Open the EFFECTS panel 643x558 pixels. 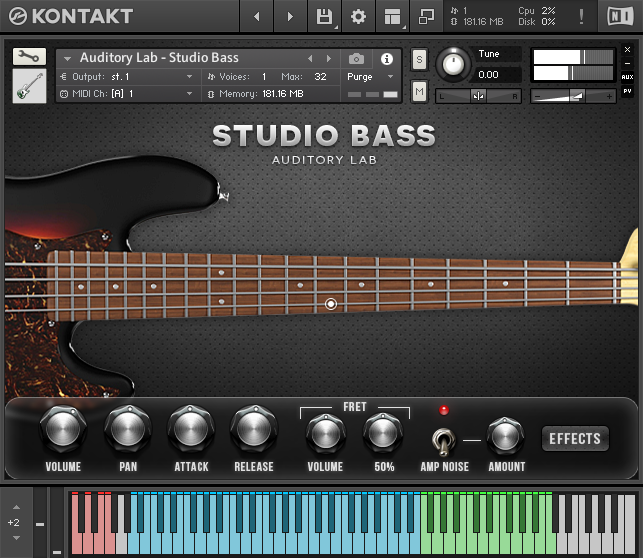575,439
